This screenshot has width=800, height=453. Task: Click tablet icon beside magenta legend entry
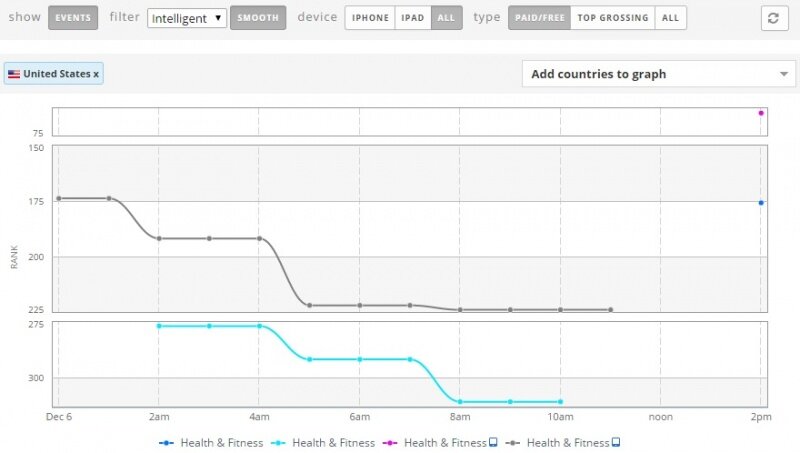pyautogui.click(x=494, y=442)
